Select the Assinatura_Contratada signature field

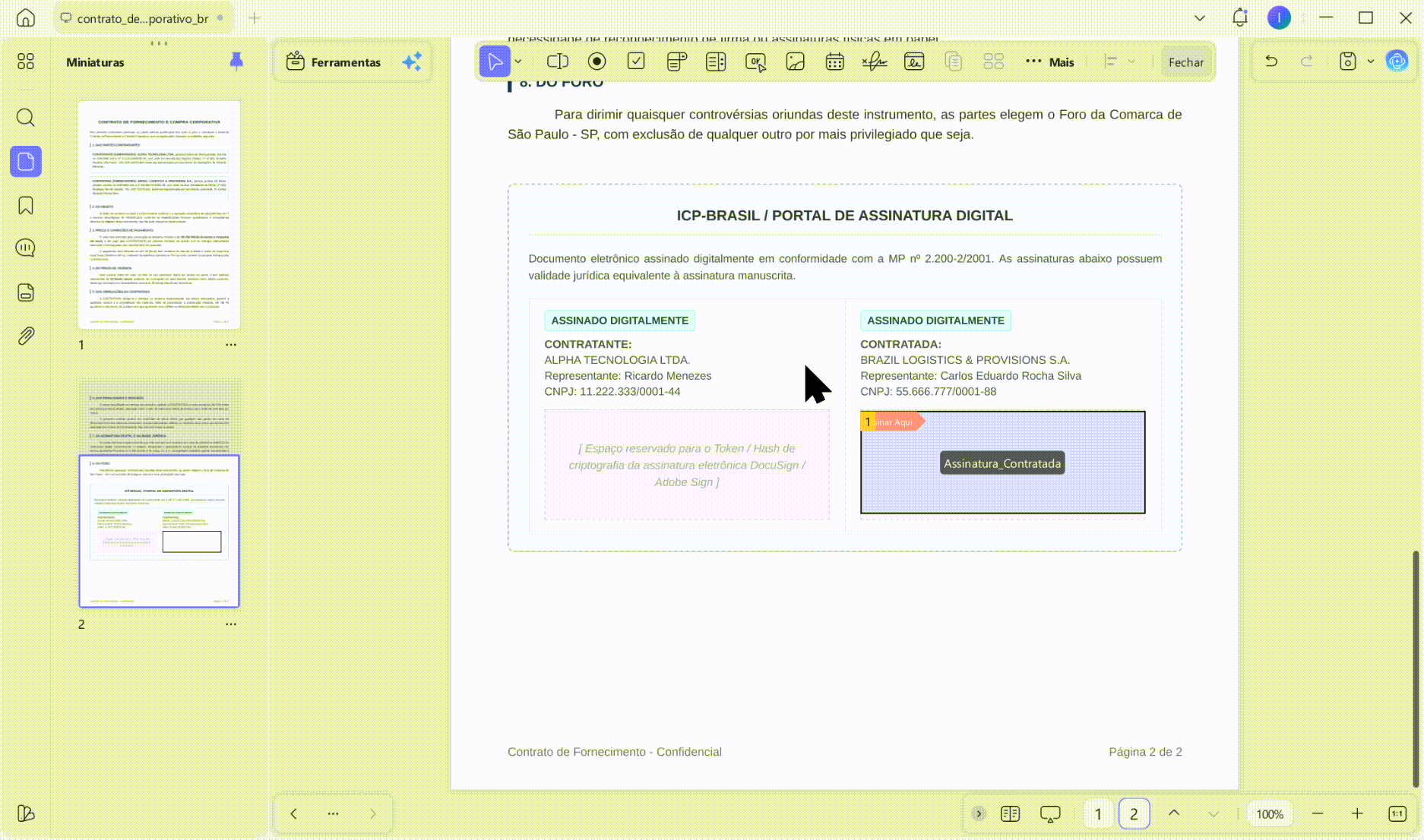click(x=1002, y=463)
